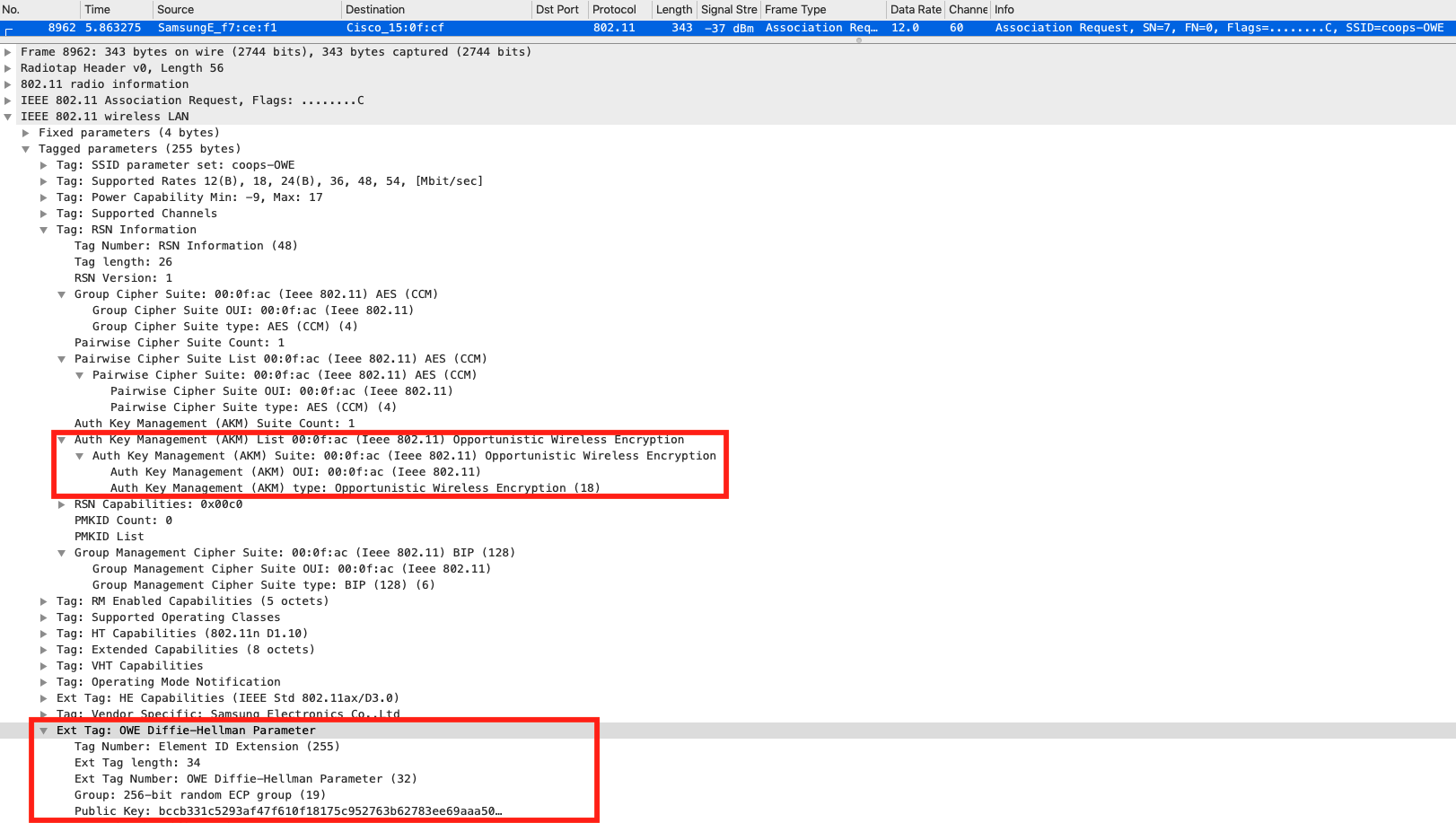The width and height of the screenshot is (1456, 823).
Task: Select Group: 256-bit random ECP group line
Action: (199, 795)
